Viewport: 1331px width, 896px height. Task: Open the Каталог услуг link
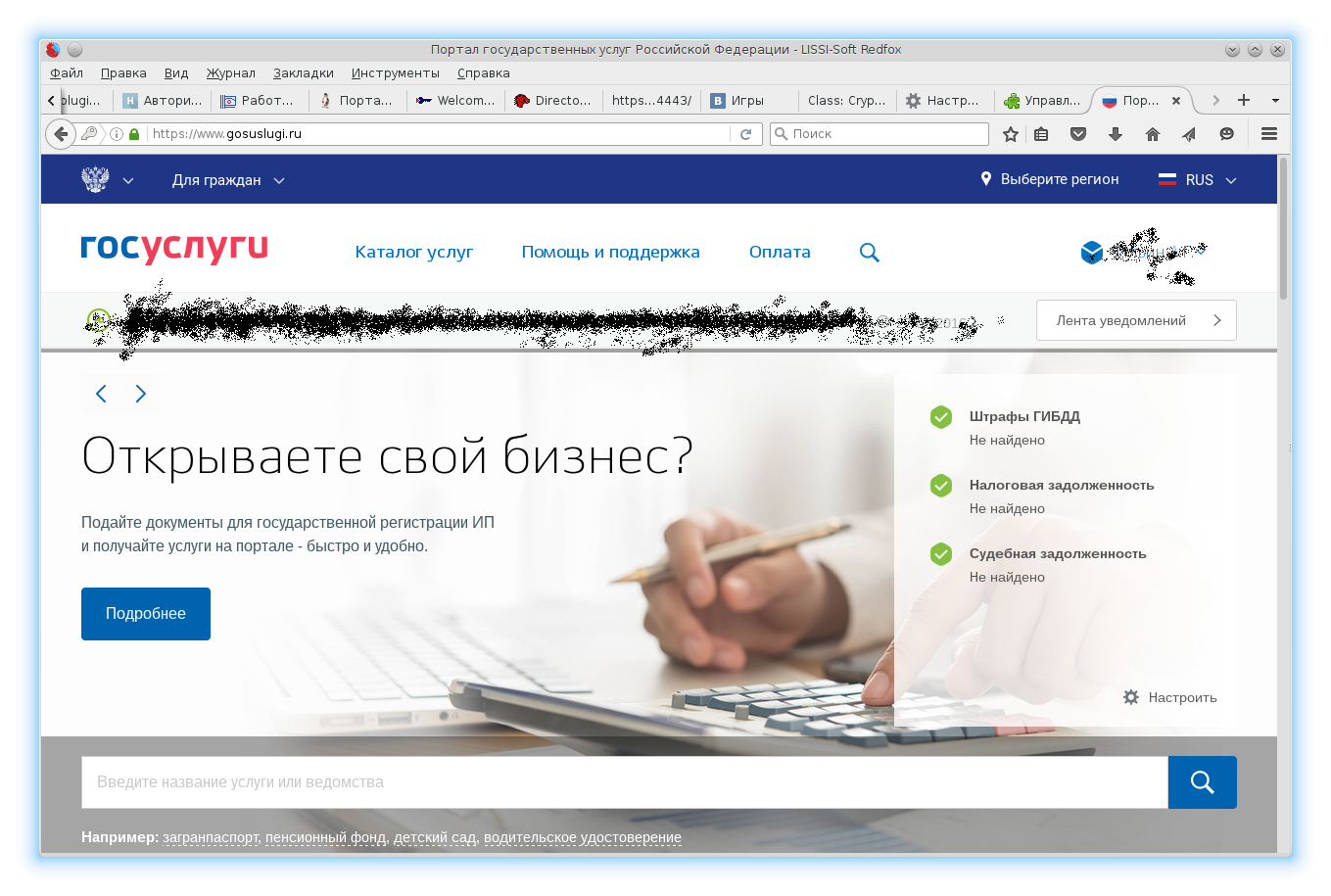tap(413, 253)
